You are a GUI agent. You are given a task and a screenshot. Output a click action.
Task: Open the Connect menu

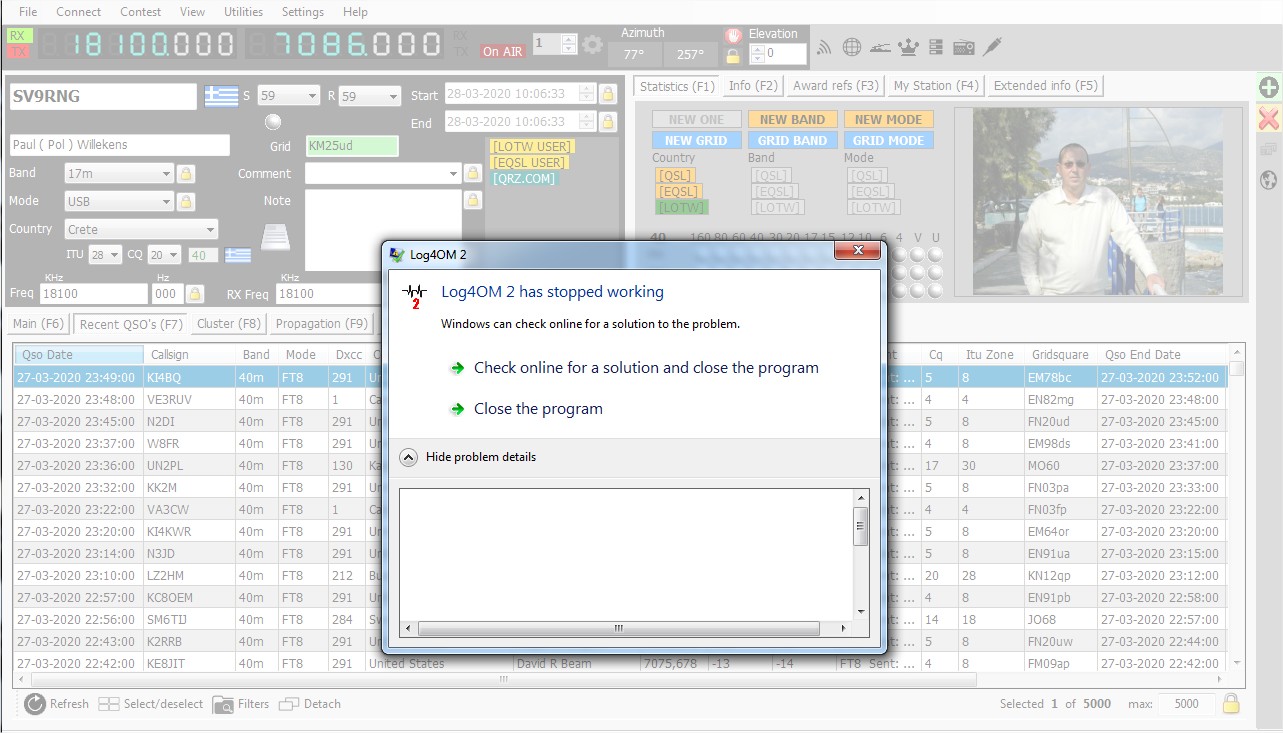(x=78, y=12)
